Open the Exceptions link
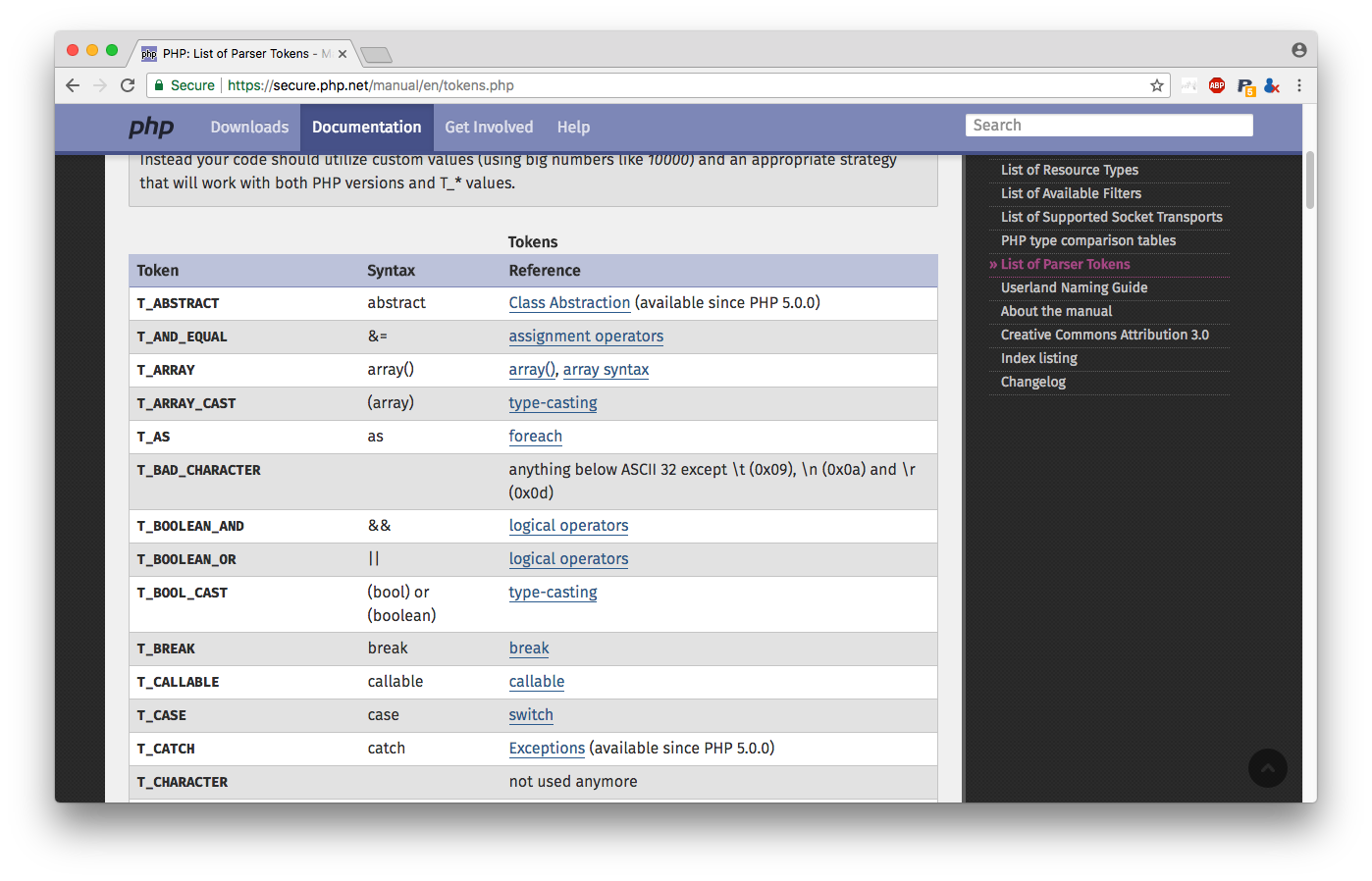 [x=547, y=749]
